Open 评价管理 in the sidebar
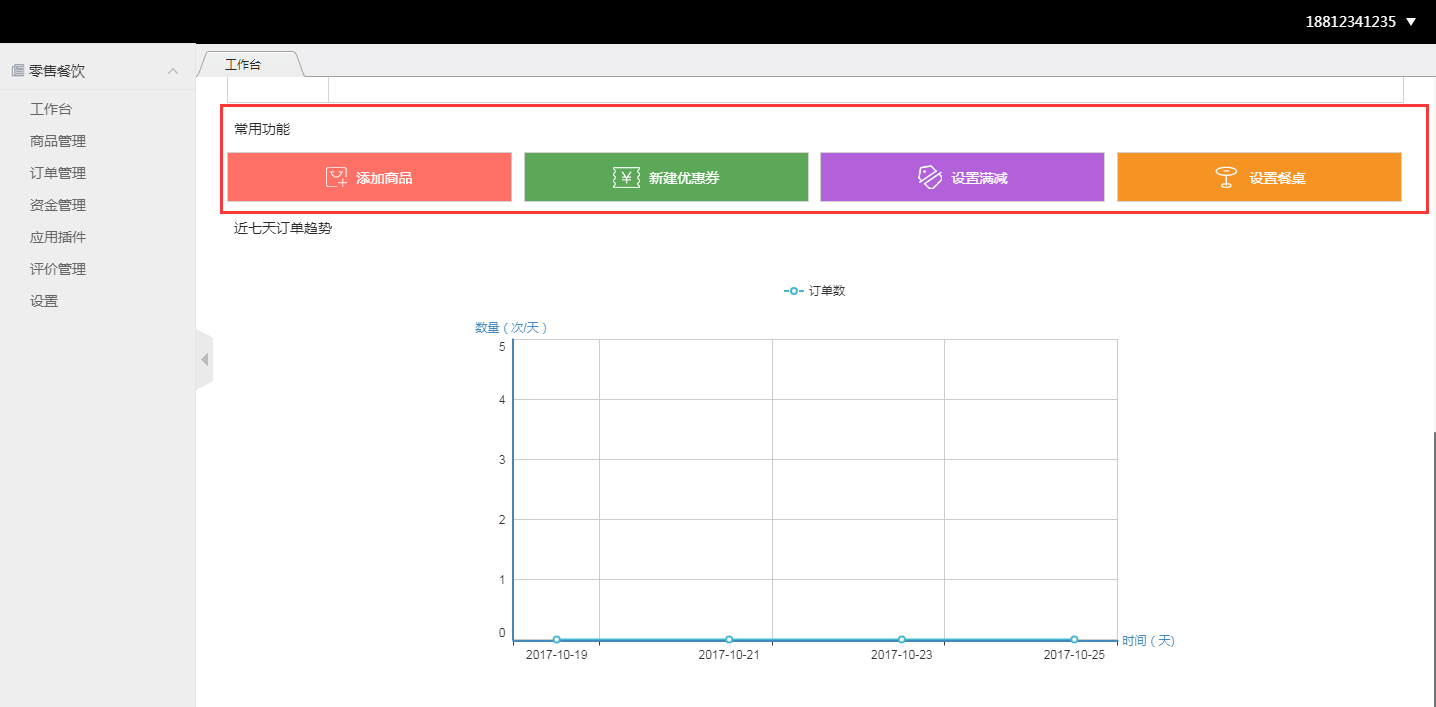1436x707 pixels. tap(58, 269)
